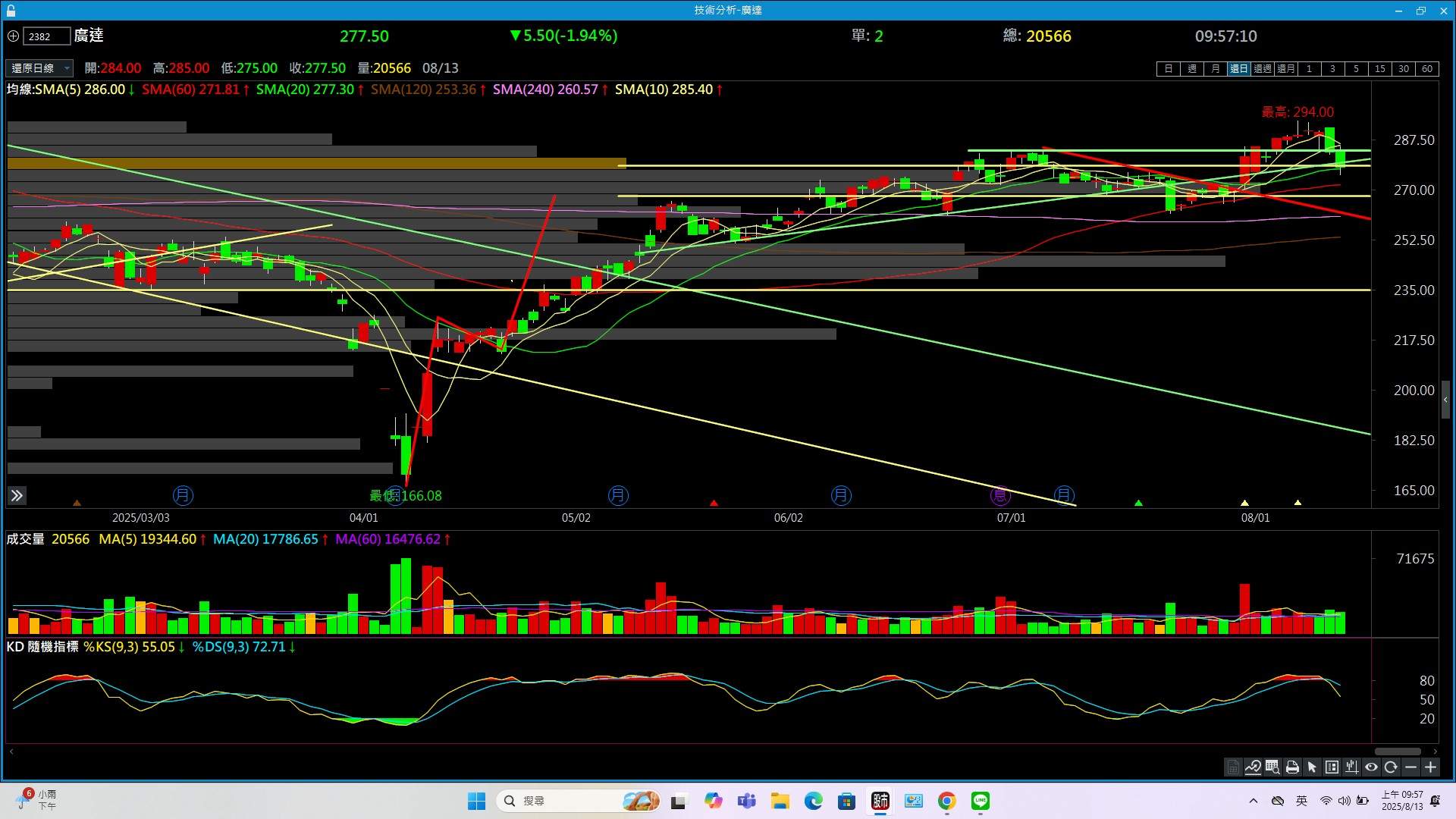1456x819 pixels.
Task: Zoom in chart with plus icon
Action: pyautogui.click(x=1430, y=767)
